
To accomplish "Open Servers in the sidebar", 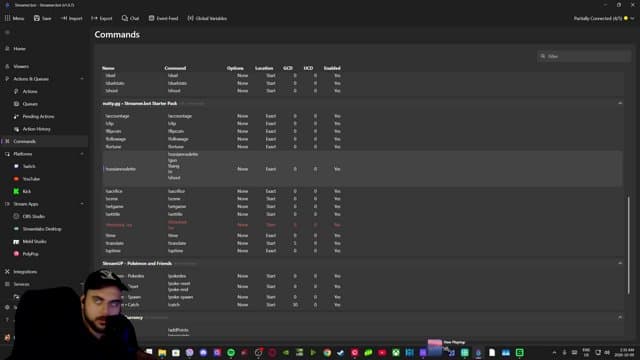I will click(21, 284).
